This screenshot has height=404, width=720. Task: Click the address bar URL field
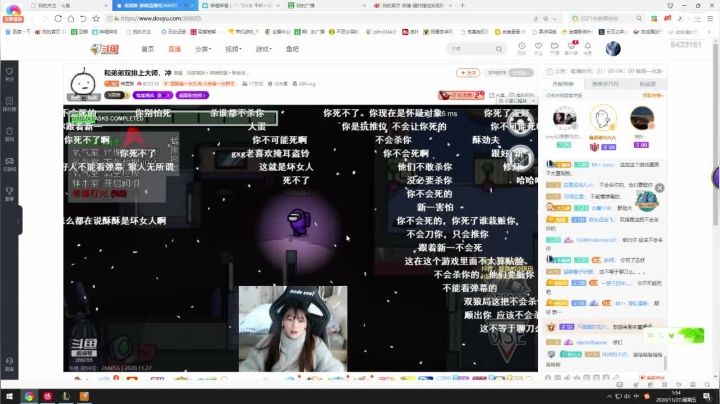tap(321, 18)
